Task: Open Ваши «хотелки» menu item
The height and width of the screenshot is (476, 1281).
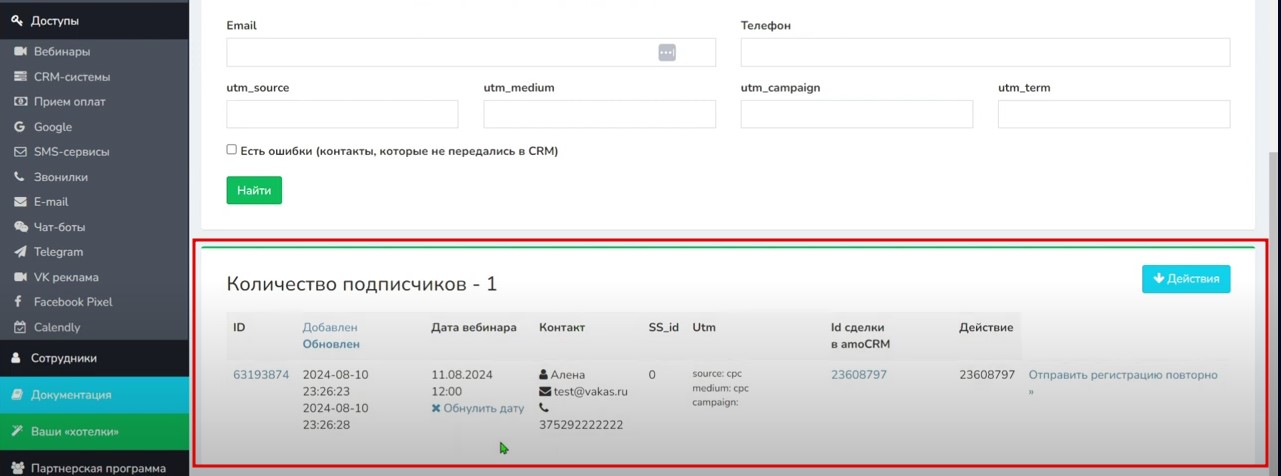Action: [x=75, y=432]
